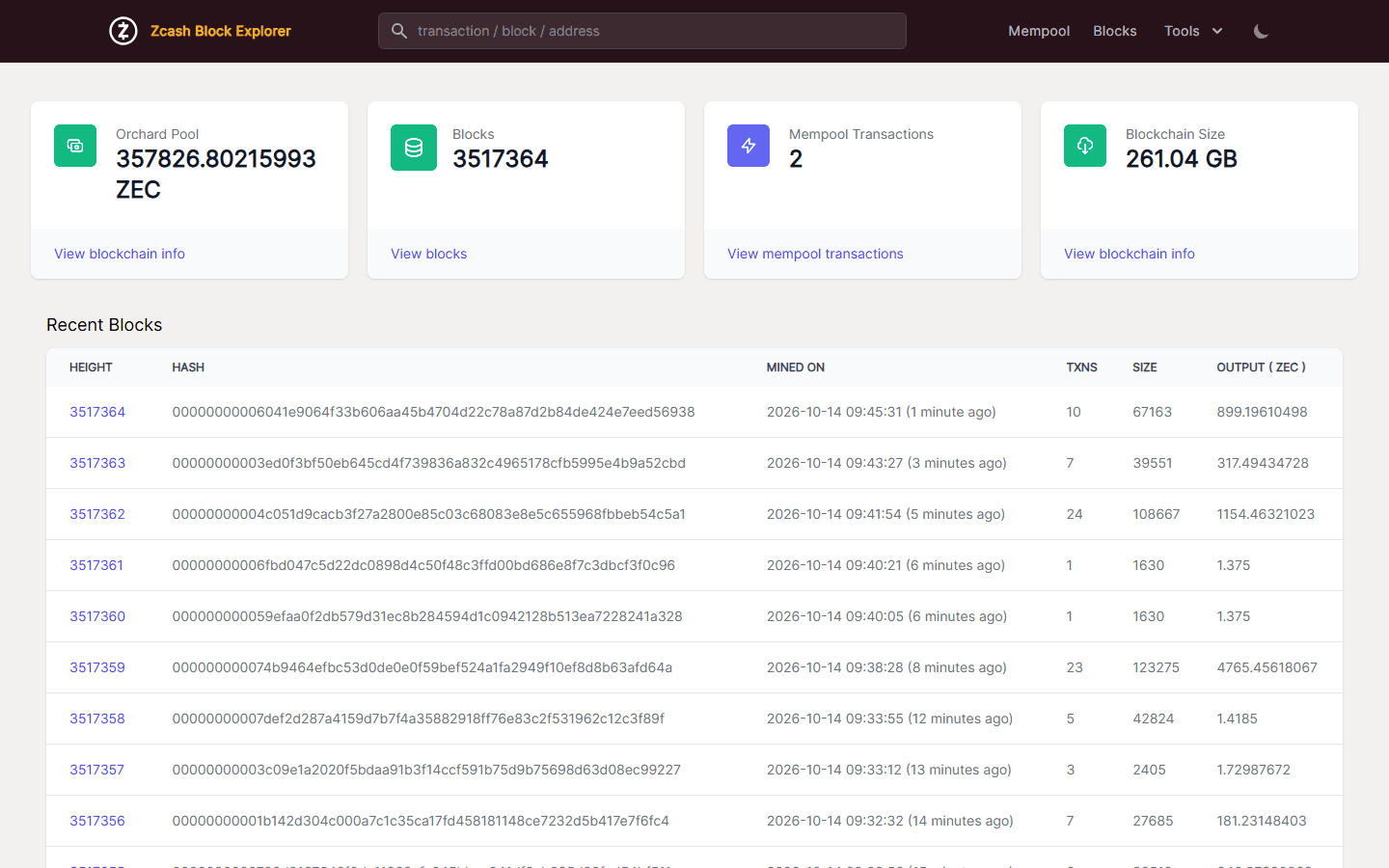Click the Orchard Pool wallet icon
This screenshot has width=1389, height=868.
click(x=75, y=146)
